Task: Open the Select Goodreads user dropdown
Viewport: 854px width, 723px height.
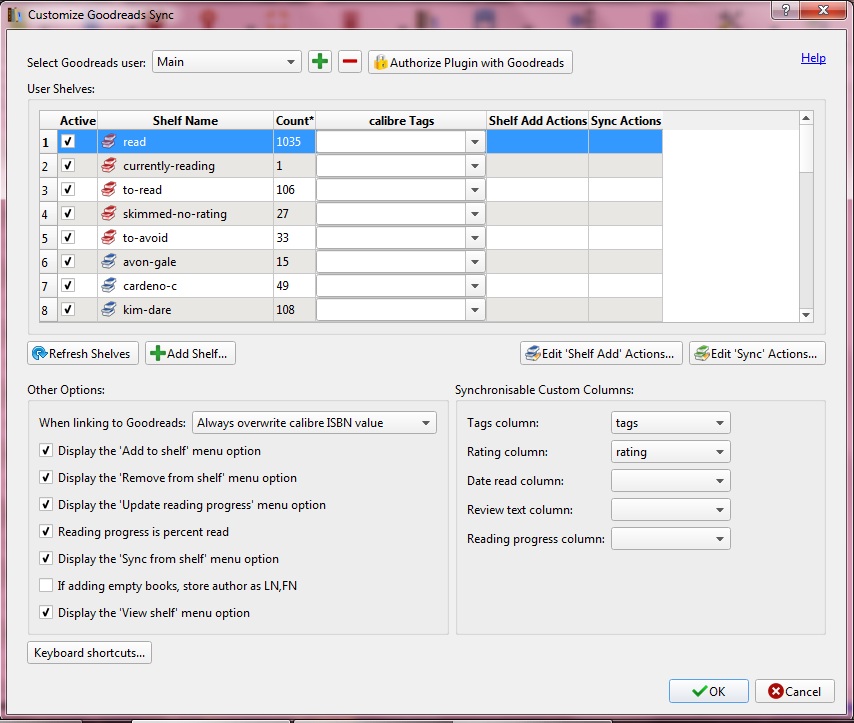Action: click(227, 62)
